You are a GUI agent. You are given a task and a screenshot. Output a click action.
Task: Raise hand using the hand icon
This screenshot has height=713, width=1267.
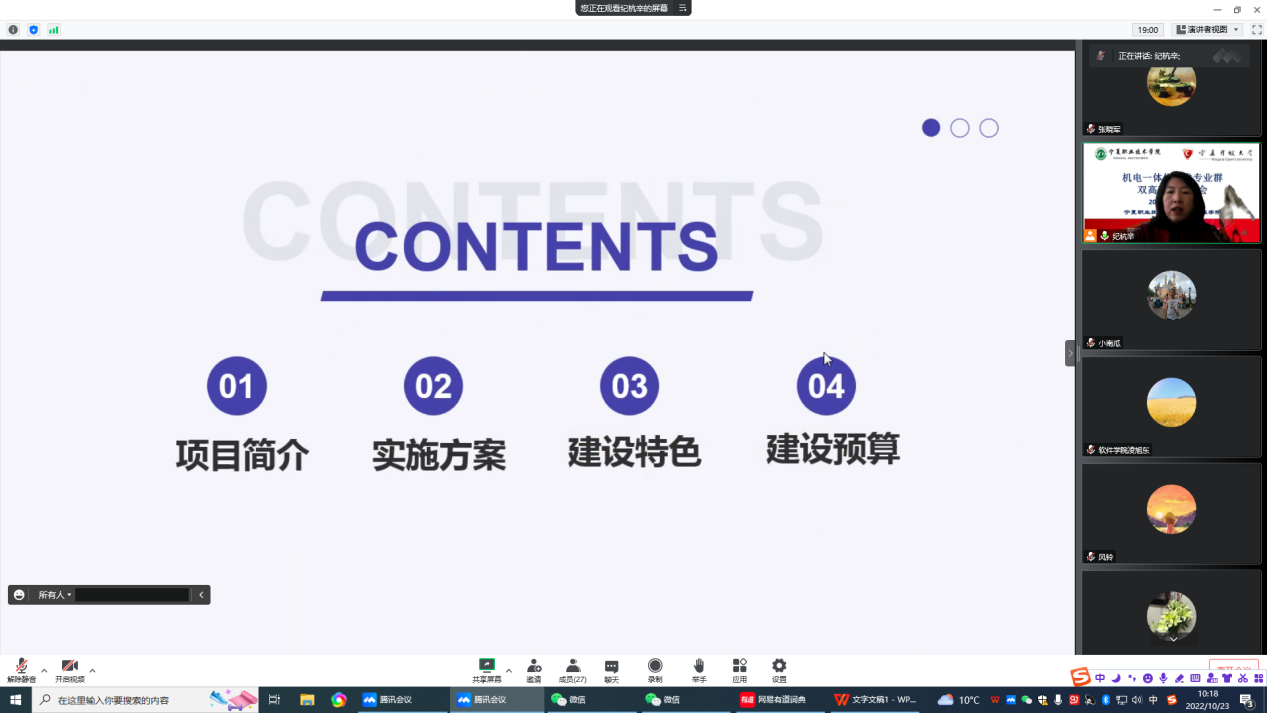click(x=699, y=667)
